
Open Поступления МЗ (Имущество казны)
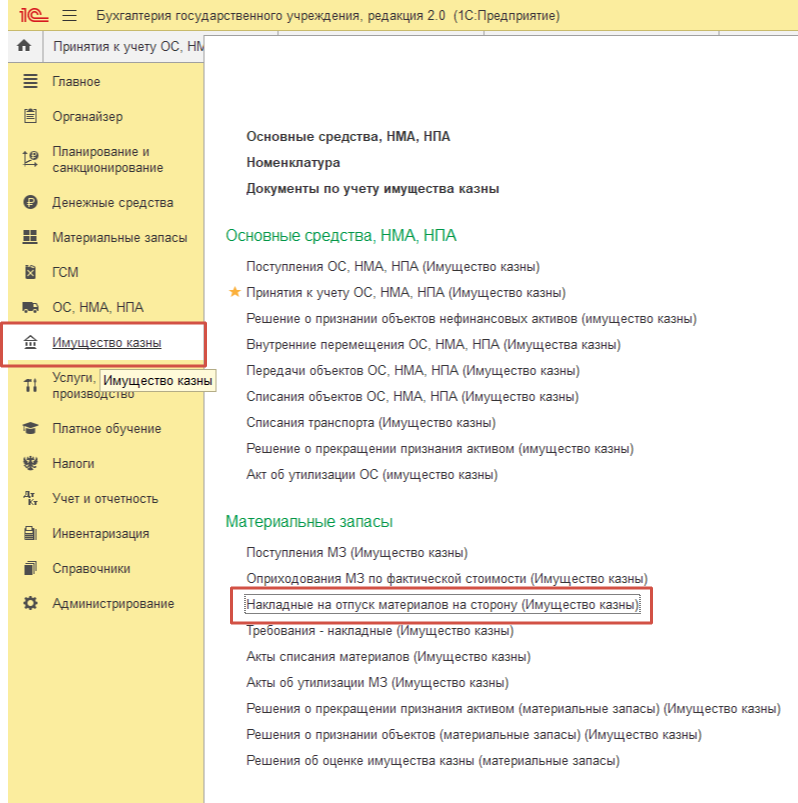(357, 553)
